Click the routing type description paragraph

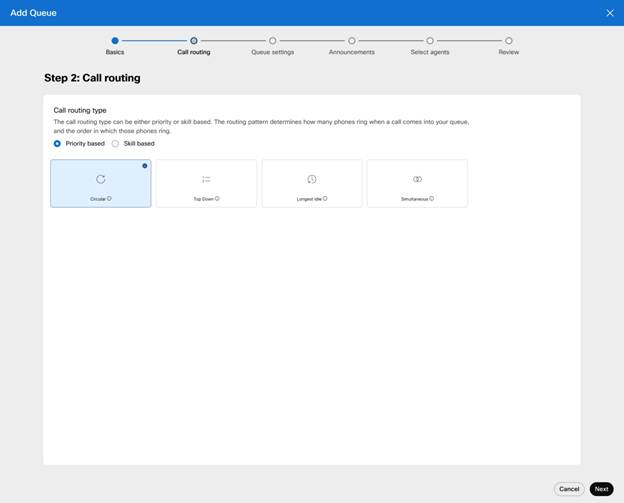pyautogui.click(x=261, y=127)
